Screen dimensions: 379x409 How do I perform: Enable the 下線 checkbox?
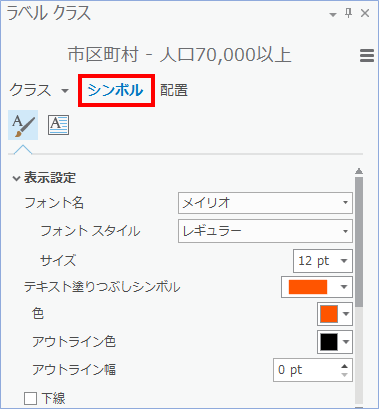[x=30, y=398]
